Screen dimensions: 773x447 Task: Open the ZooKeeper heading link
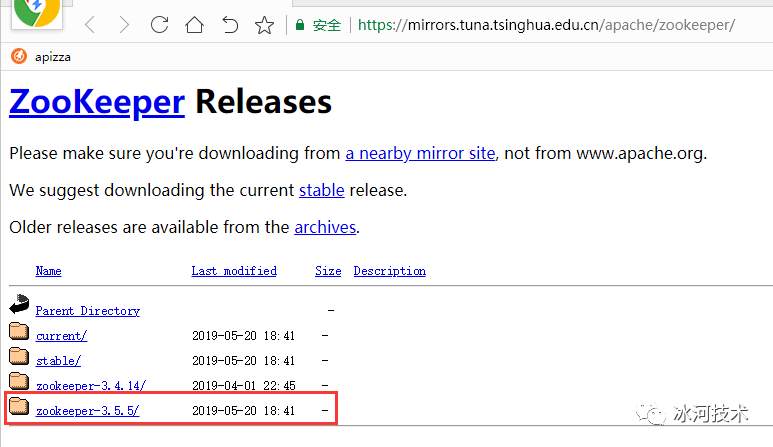97,101
